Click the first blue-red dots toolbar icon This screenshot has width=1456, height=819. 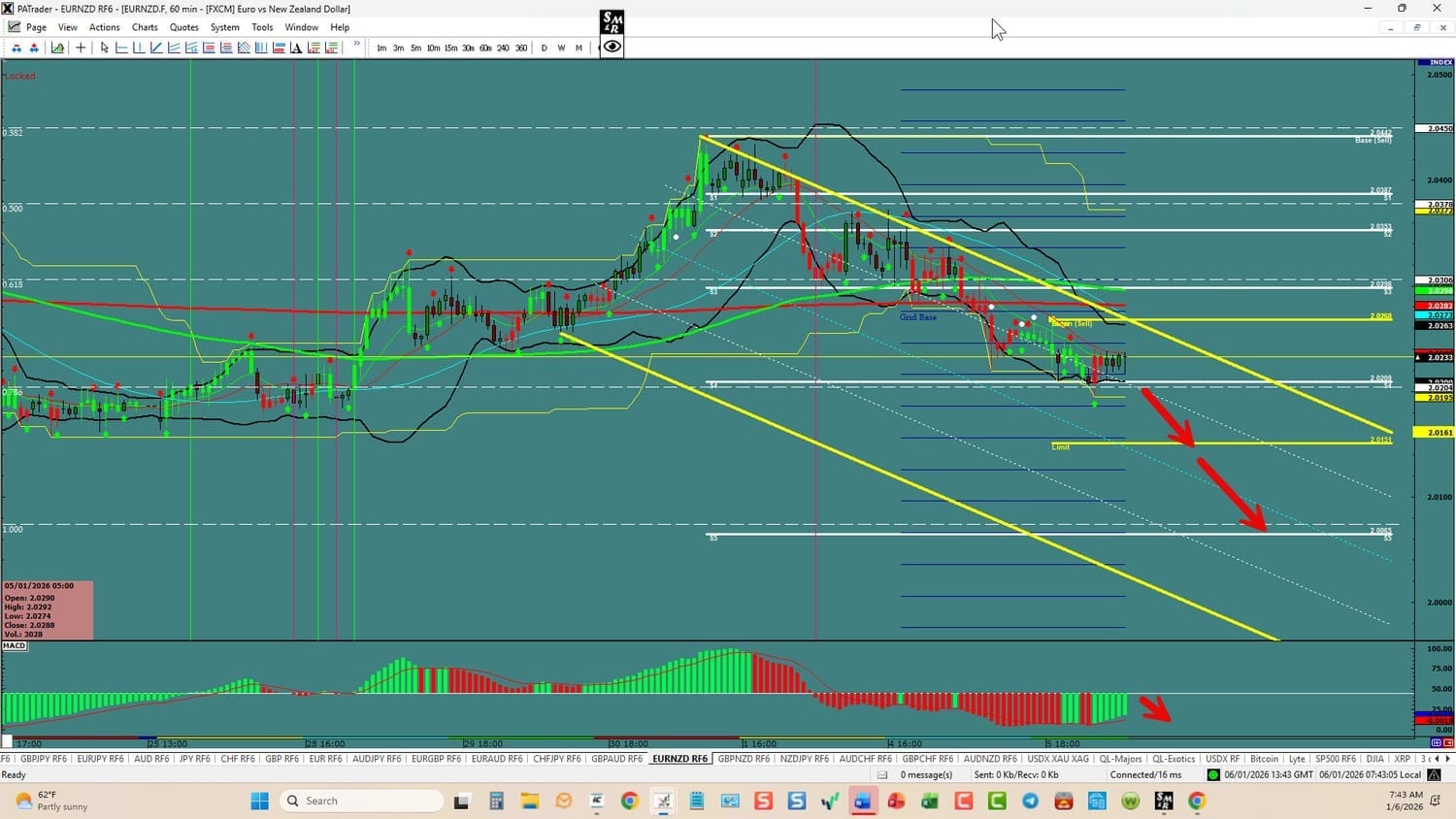tap(17, 48)
